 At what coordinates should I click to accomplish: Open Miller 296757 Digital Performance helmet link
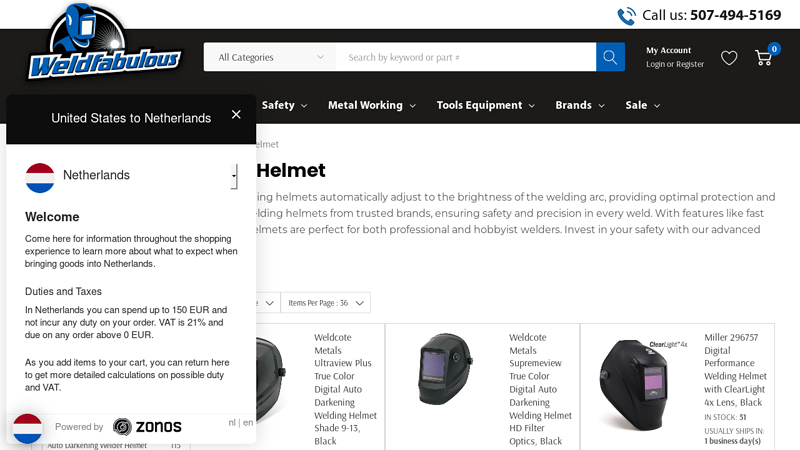click(x=735, y=369)
